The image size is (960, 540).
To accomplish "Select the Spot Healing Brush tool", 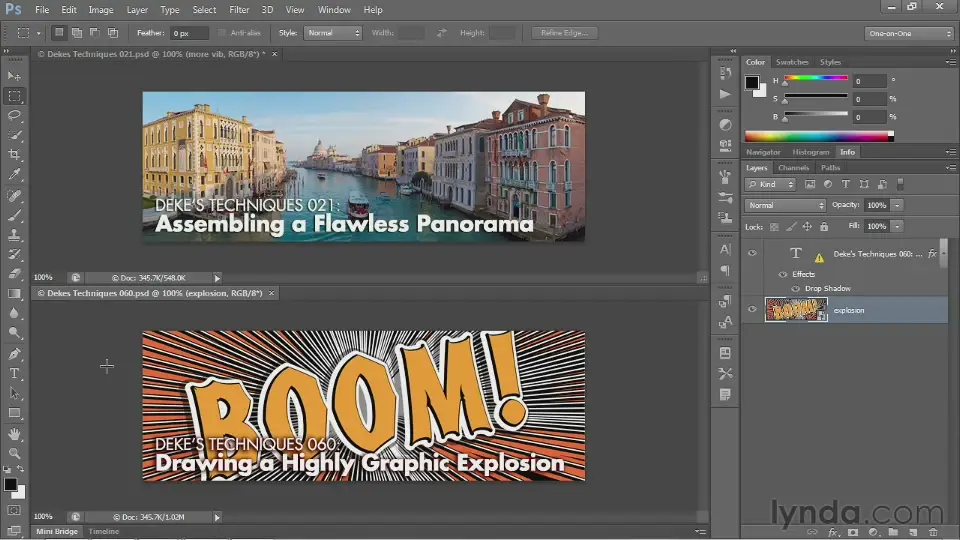I will (14, 196).
